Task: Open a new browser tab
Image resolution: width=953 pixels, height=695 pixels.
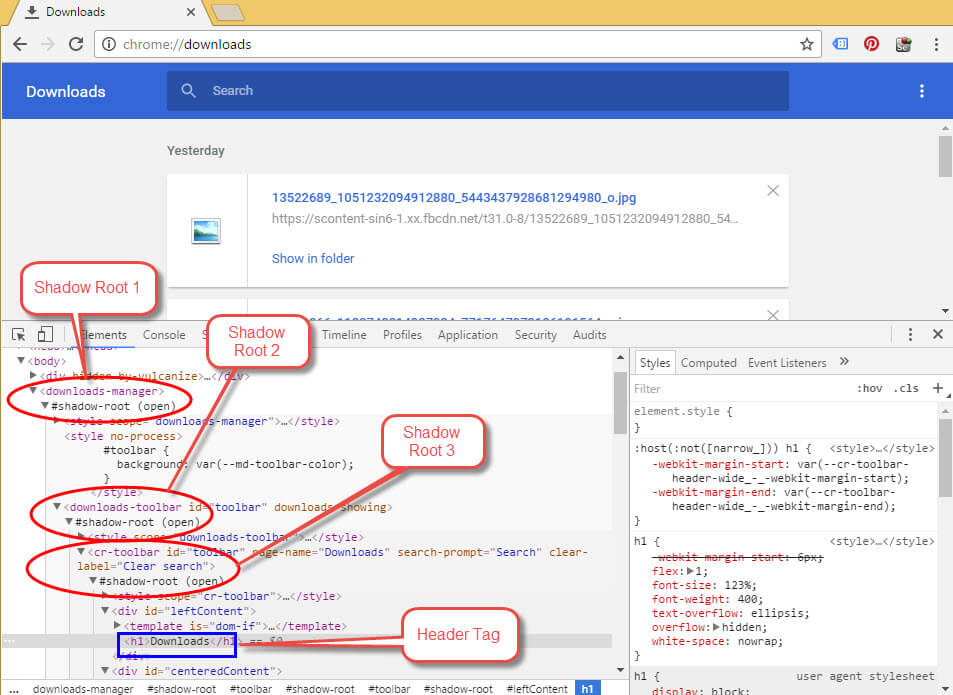Action: point(228,12)
